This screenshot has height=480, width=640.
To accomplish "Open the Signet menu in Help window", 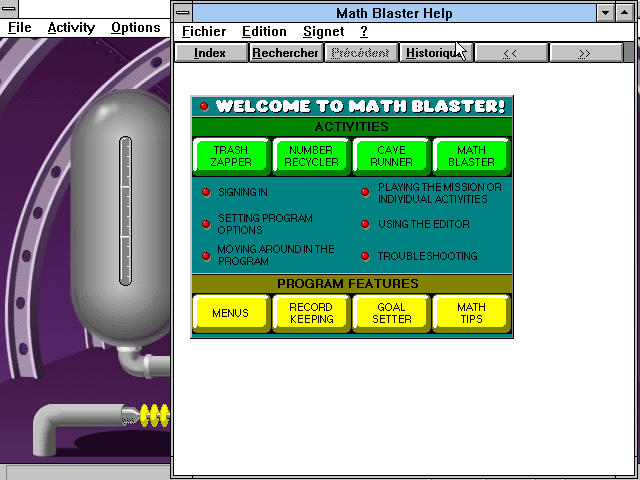I will [x=324, y=31].
